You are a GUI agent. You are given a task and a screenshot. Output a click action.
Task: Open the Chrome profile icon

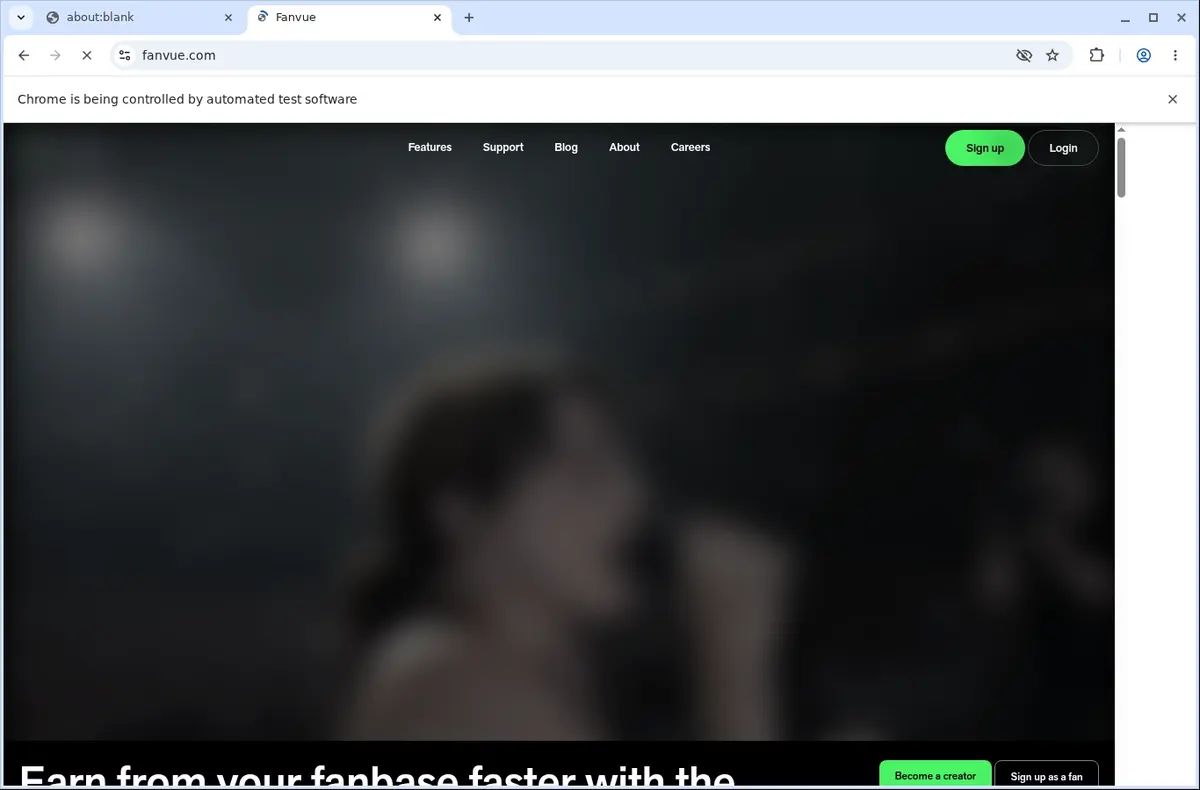(x=1143, y=56)
